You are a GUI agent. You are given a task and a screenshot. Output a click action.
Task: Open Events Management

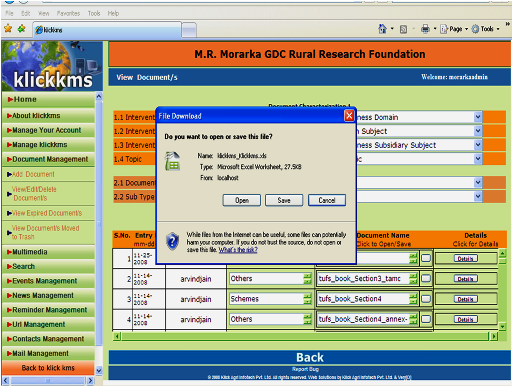[x=48, y=281]
